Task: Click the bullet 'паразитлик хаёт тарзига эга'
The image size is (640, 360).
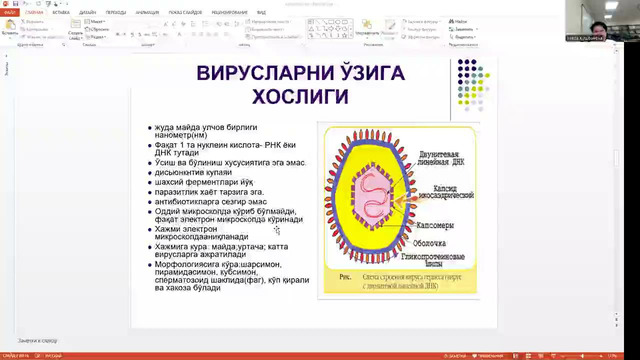Action: point(209,192)
